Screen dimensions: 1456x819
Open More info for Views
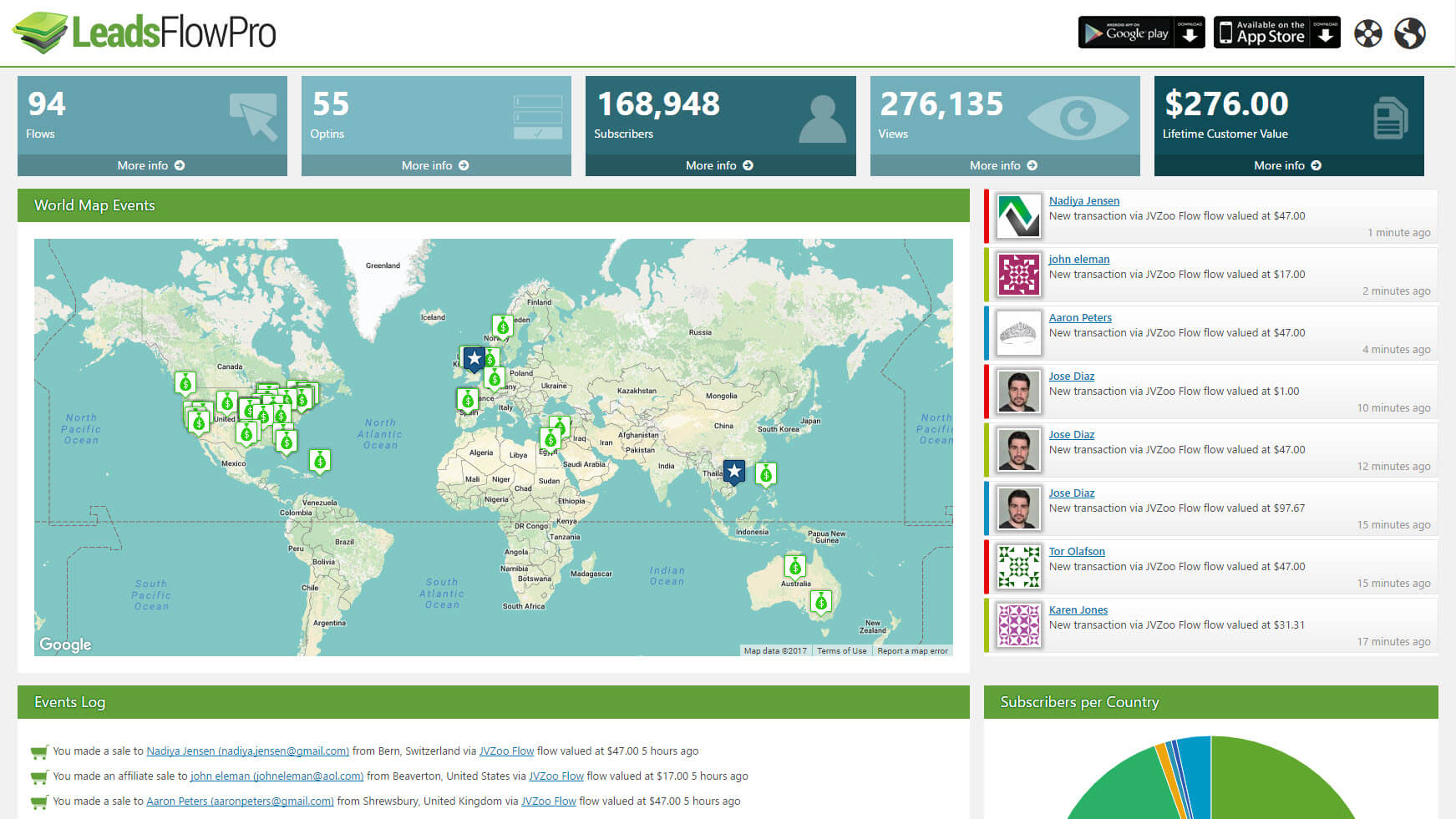[1004, 165]
